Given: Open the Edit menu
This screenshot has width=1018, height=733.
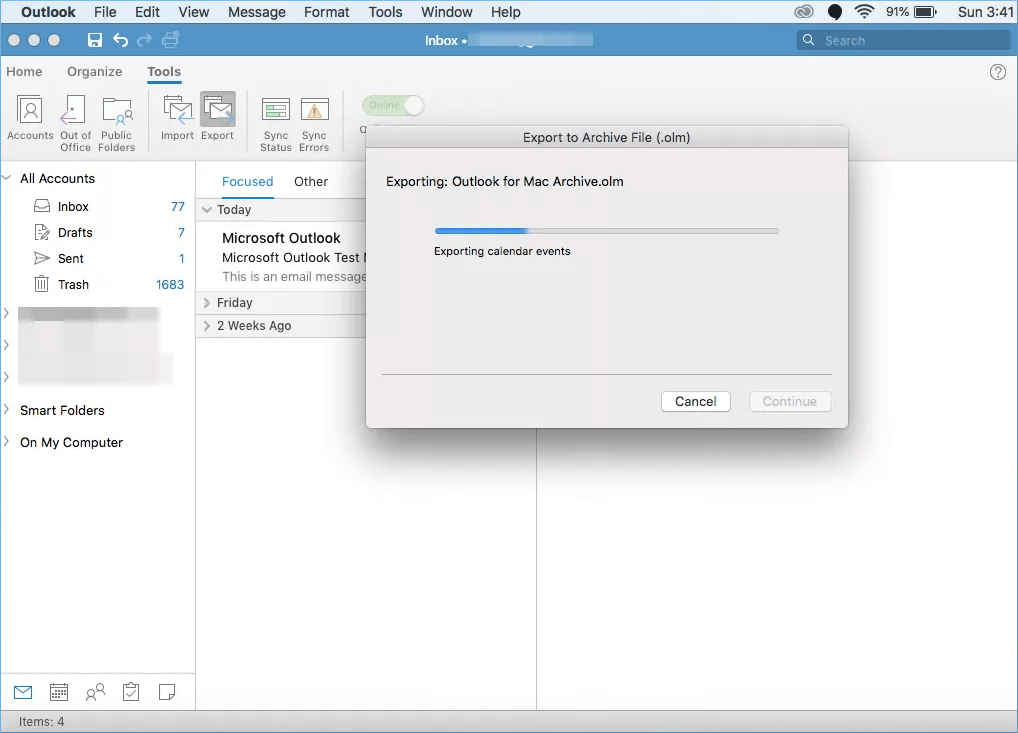Looking at the screenshot, I should (147, 12).
